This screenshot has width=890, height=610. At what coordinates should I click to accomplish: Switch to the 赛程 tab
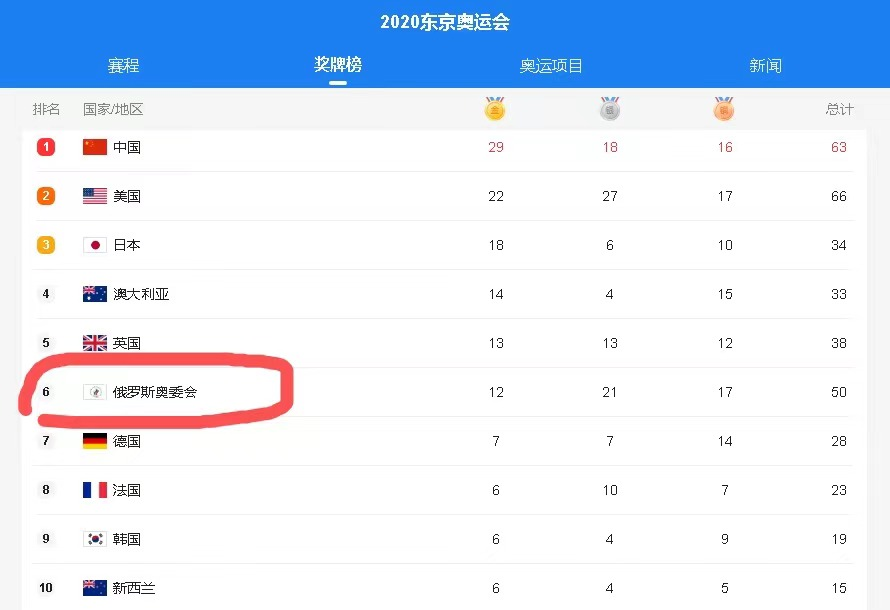pos(123,66)
